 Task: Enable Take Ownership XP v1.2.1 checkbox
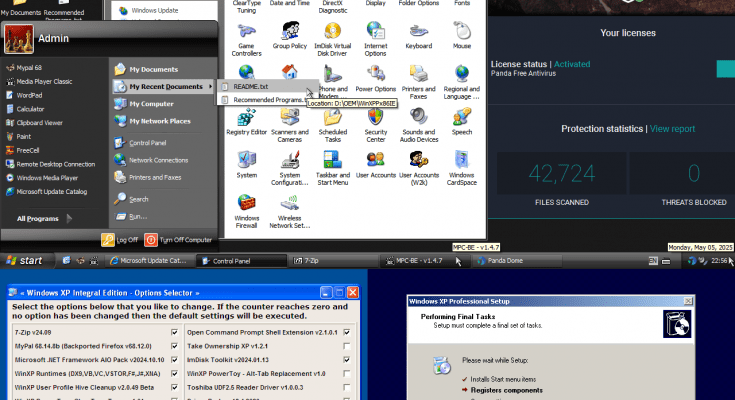346,346
